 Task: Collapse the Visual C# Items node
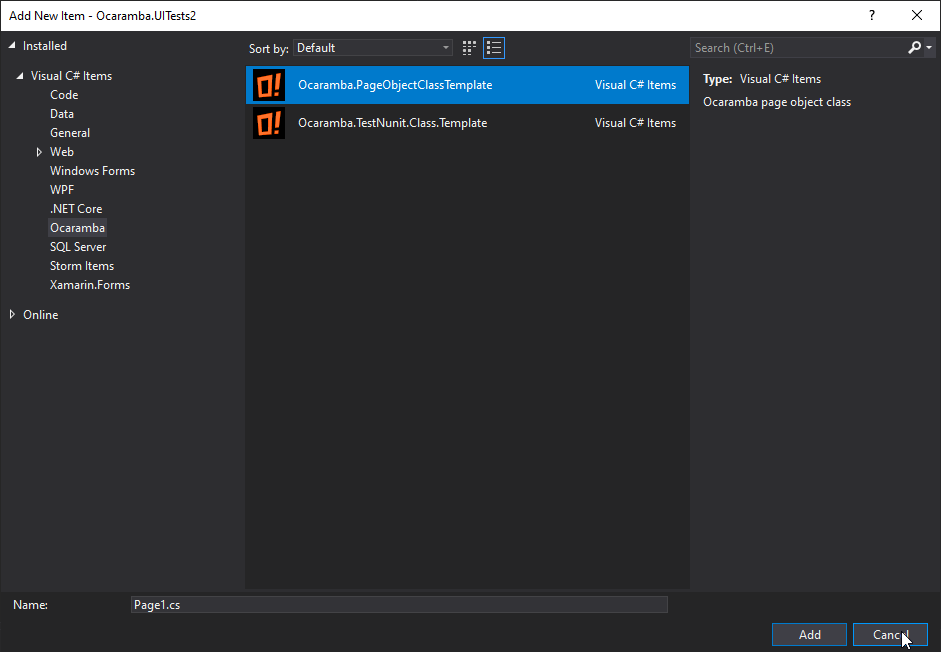[x=20, y=76]
